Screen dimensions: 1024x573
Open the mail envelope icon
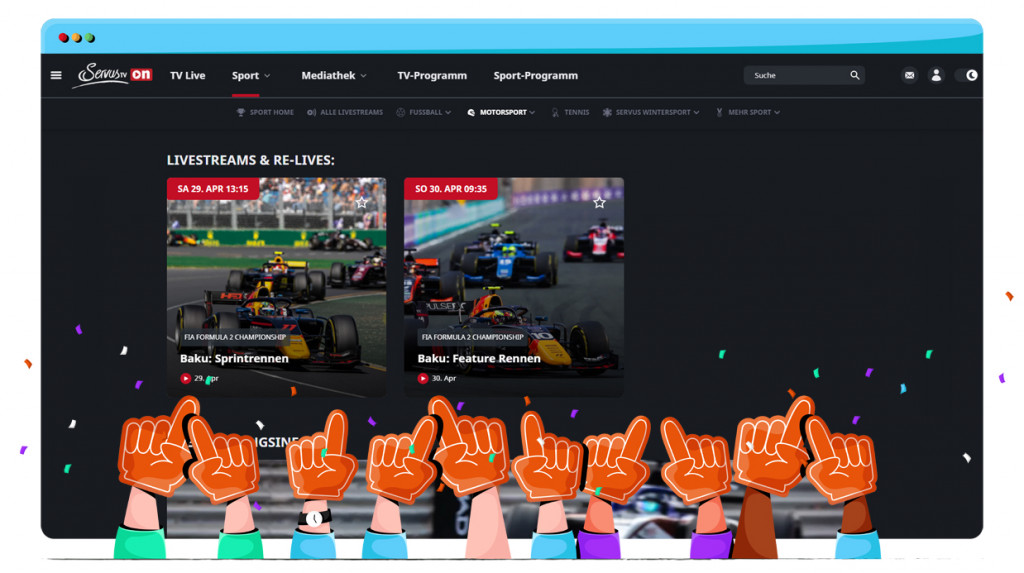click(909, 76)
